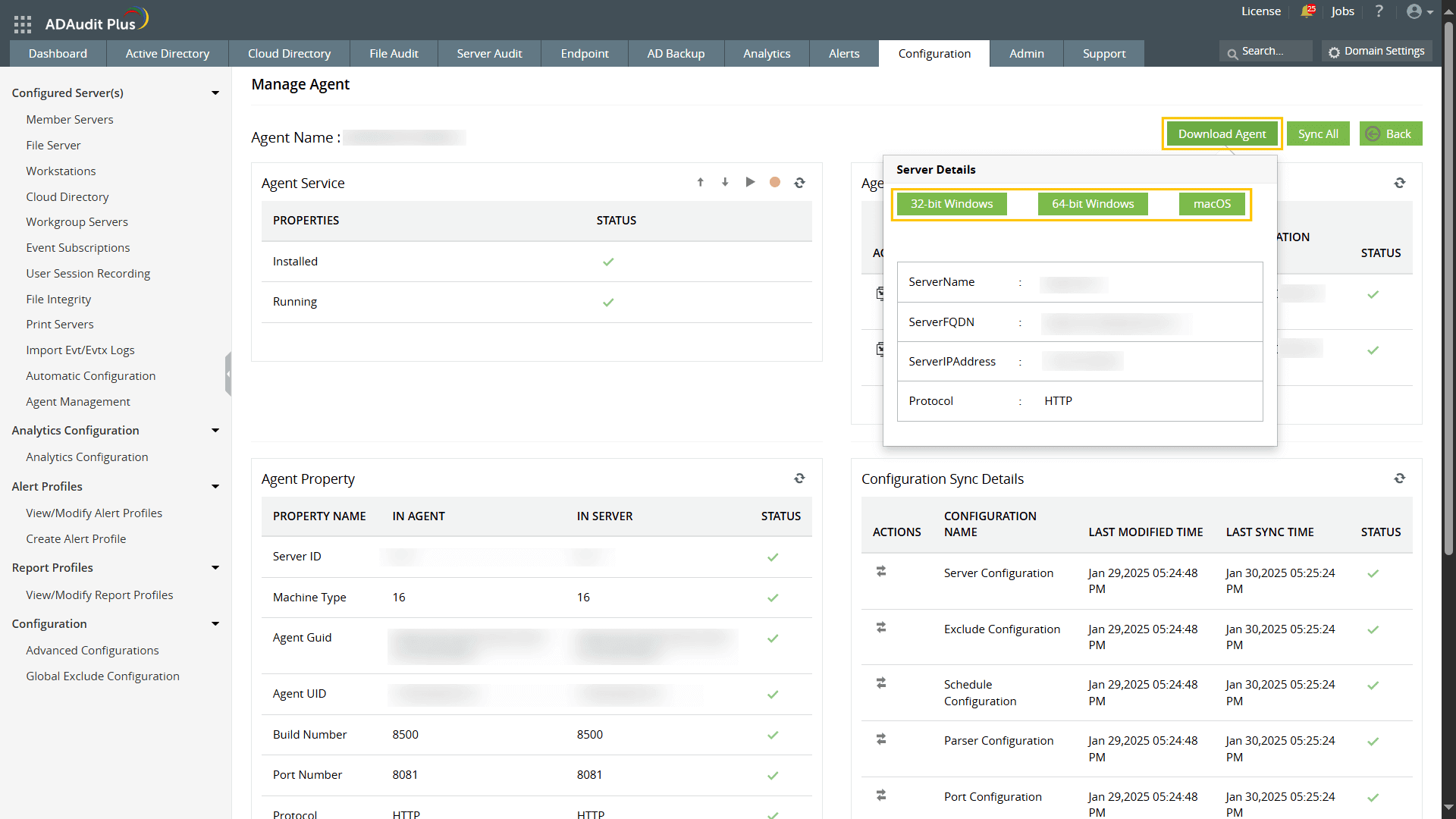Collapse the Alert Profiles section
The image size is (1456, 819).
(x=215, y=487)
